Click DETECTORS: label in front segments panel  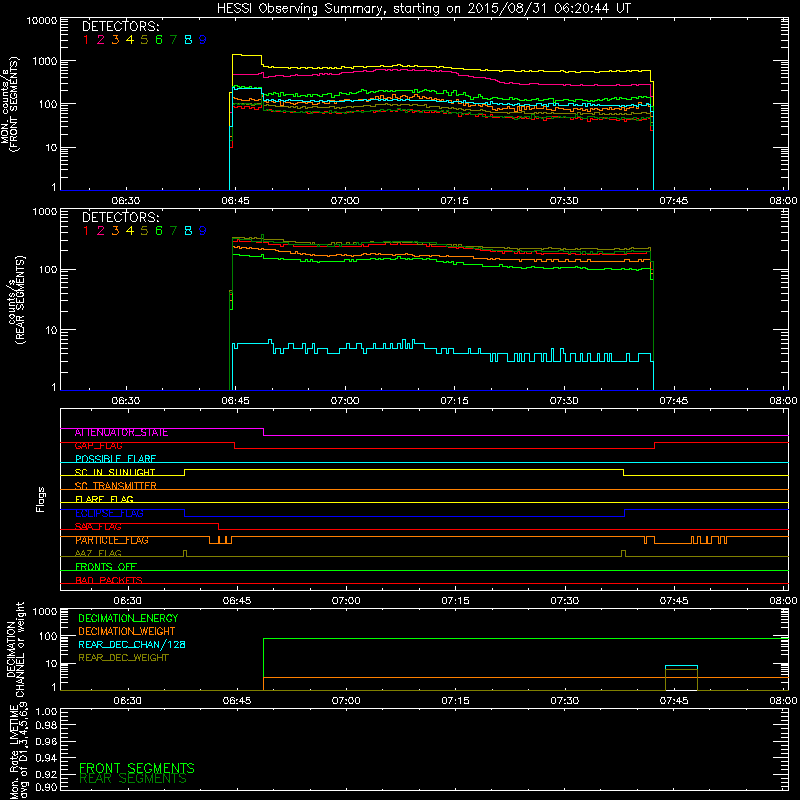click(x=121, y=26)
